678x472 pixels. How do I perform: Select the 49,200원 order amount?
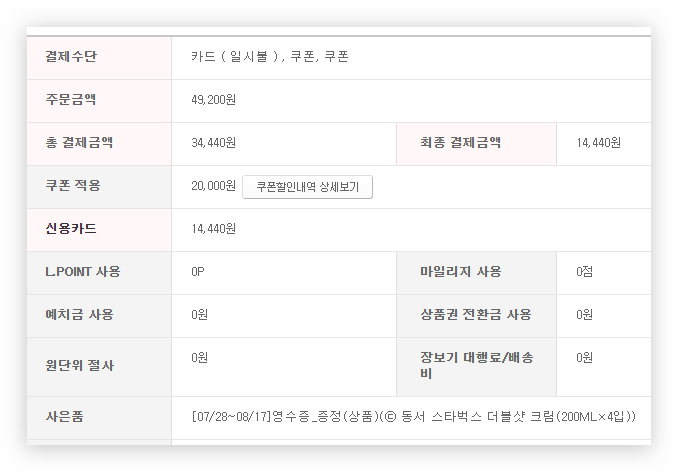(x=213, y=100)
